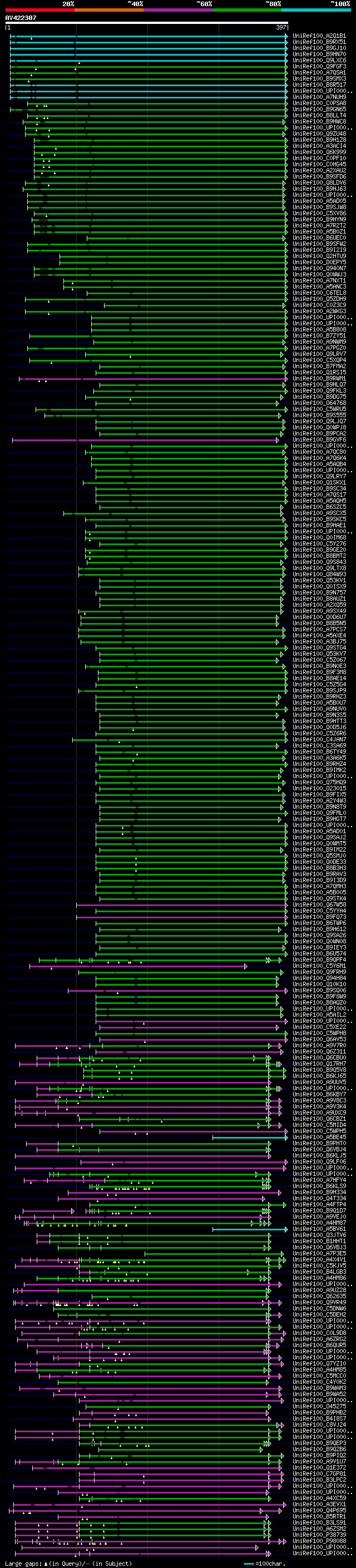Select the UniRef100_B9H612 label
356x1568 pixels.
tap(319, 929)
